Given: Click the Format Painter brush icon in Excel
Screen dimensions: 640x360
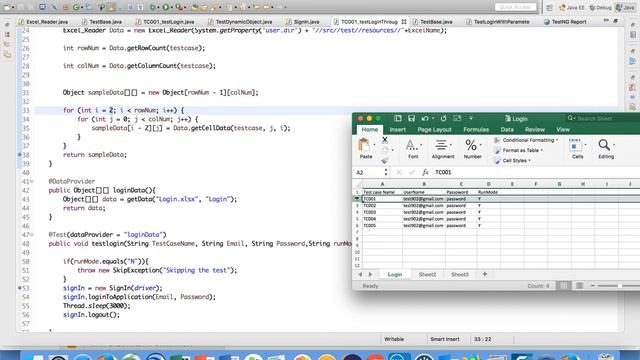Looking at the screenshot, I should point(384,161).
